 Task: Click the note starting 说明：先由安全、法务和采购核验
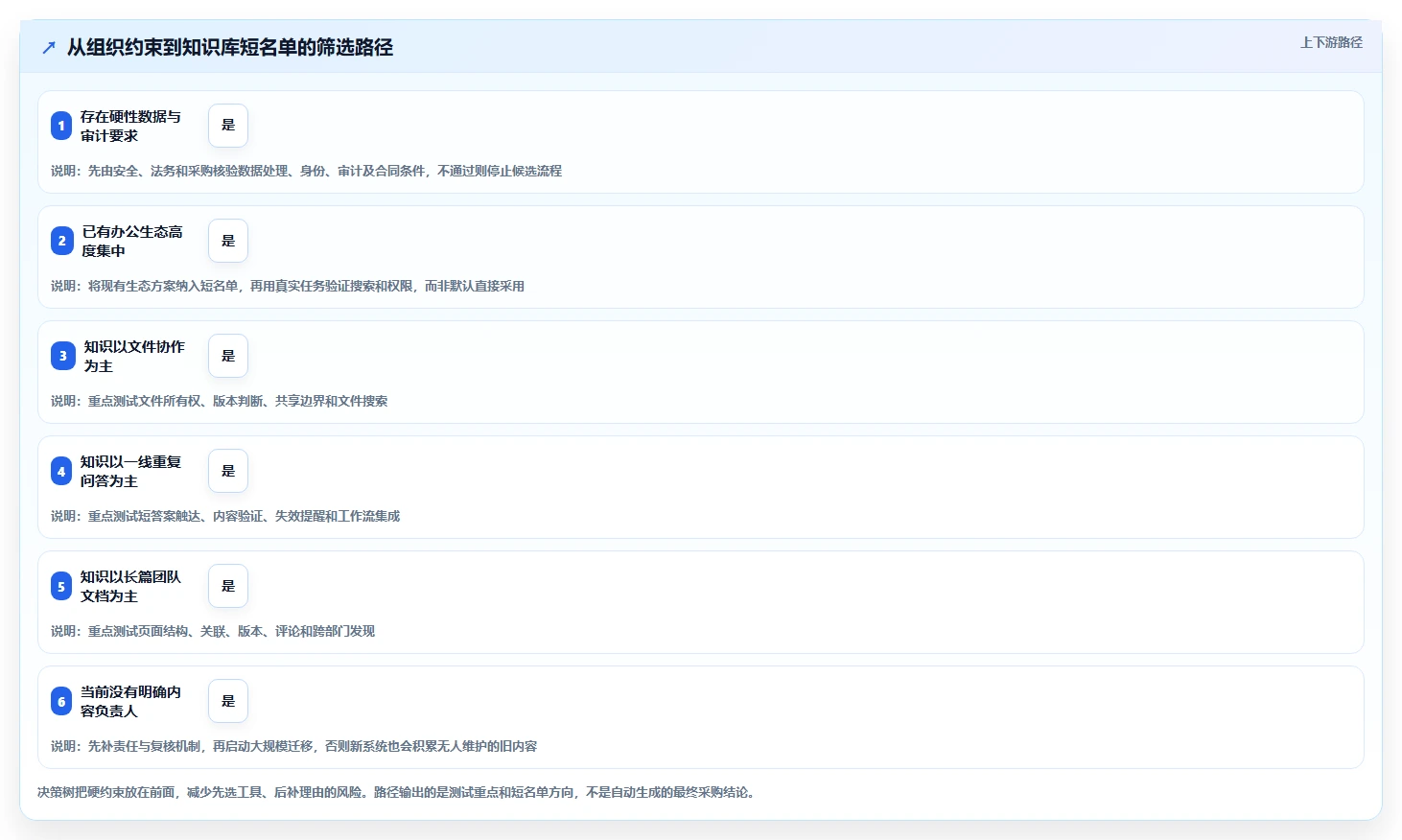click(306, 171)
